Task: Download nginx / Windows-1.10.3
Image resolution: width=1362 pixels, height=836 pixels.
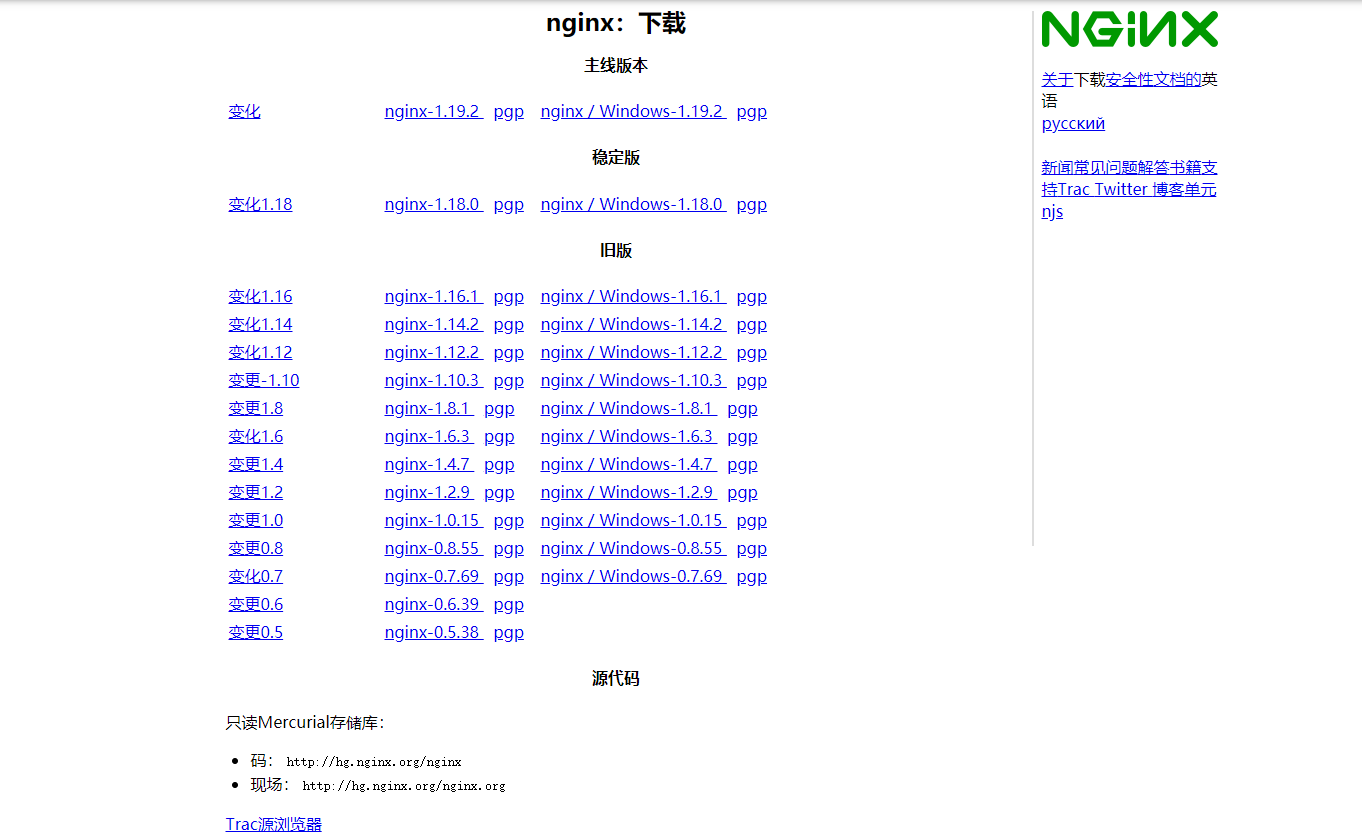Action: click(x=633, y=380)
